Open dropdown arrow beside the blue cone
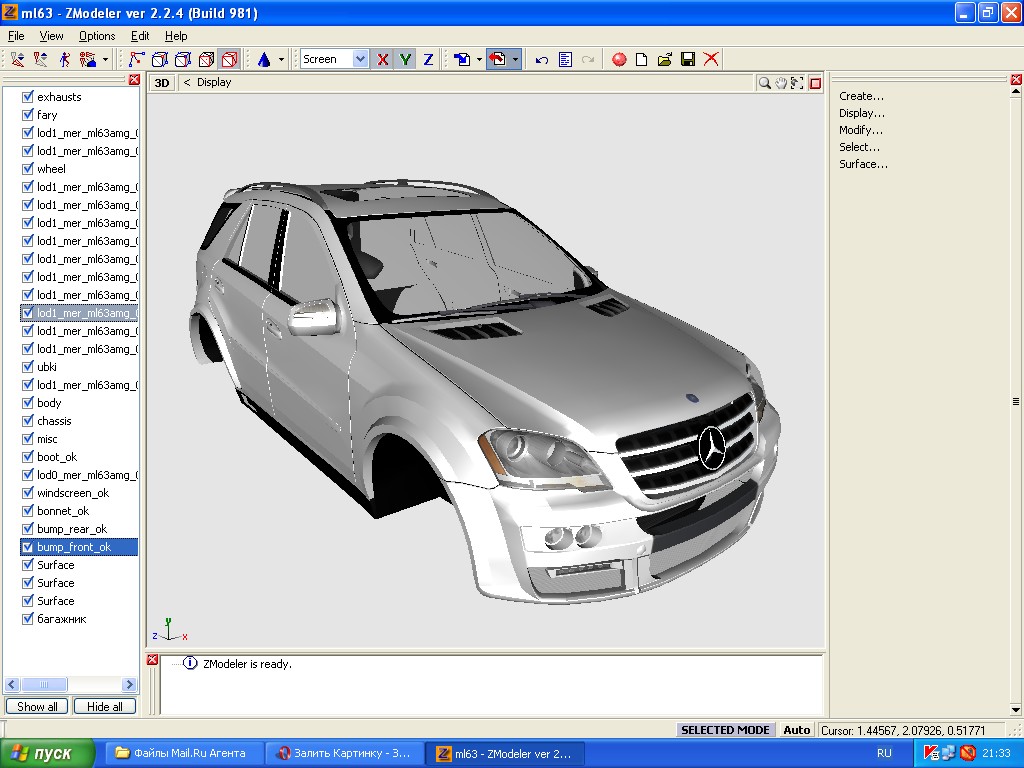 [281, 59]
